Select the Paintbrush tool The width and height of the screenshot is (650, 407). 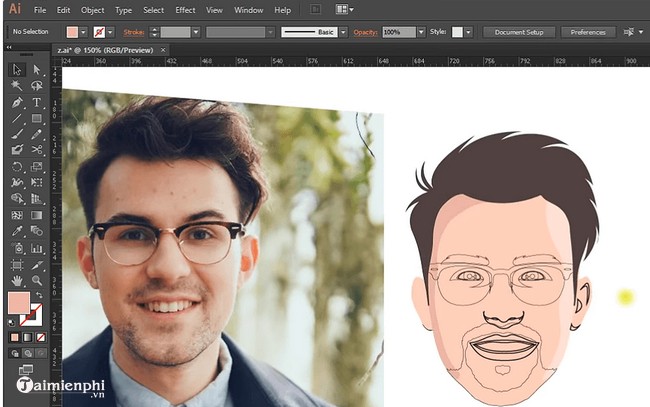(x=17, y=134)
